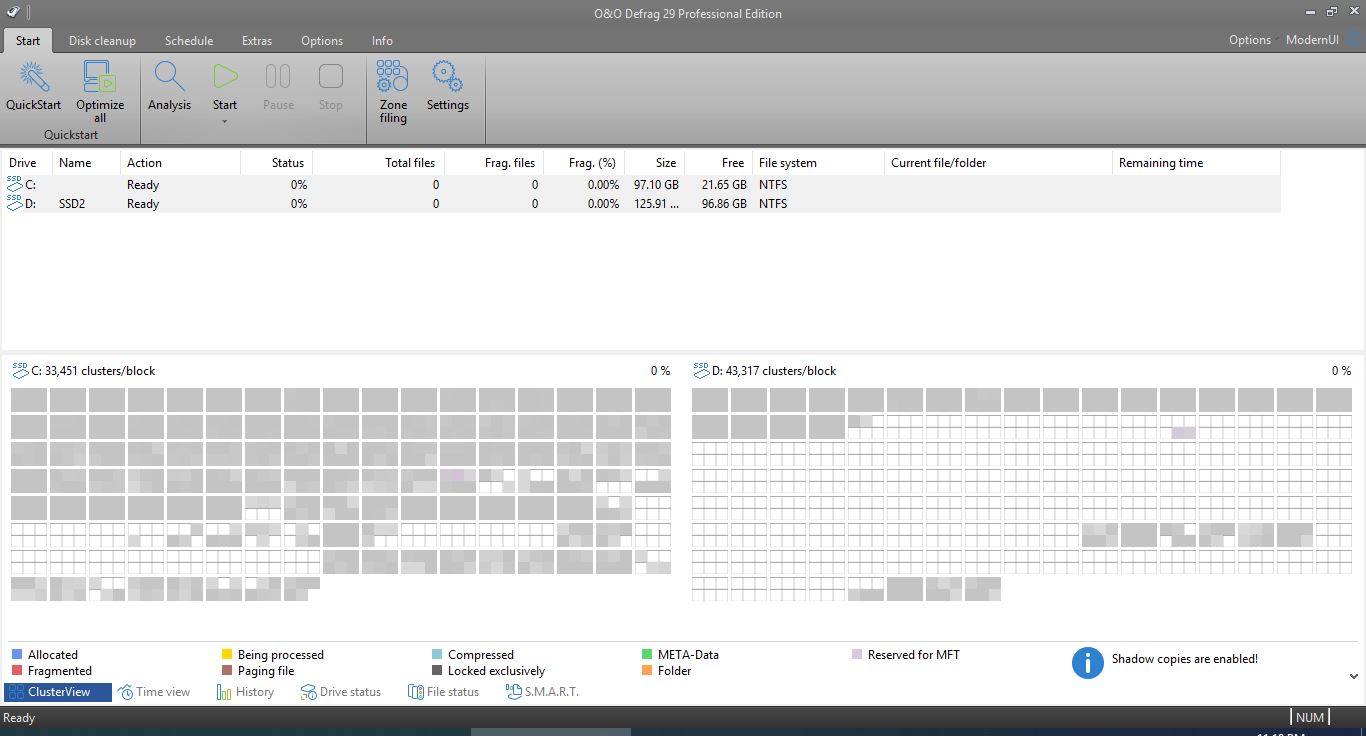Run QuickStart defragmentation wizard

[34, 86]
